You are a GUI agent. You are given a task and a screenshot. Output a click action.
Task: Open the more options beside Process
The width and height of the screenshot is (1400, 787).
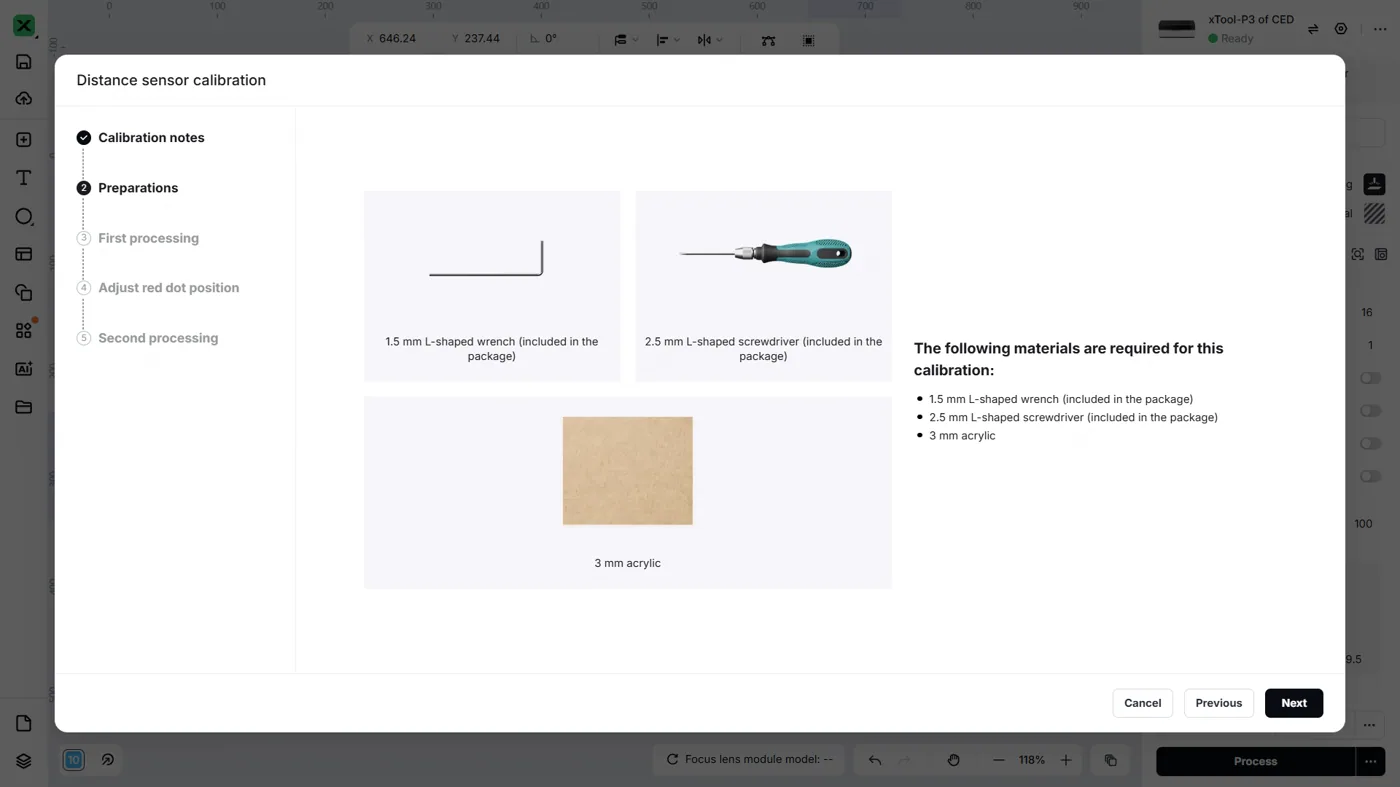[x=1370, y=761]
